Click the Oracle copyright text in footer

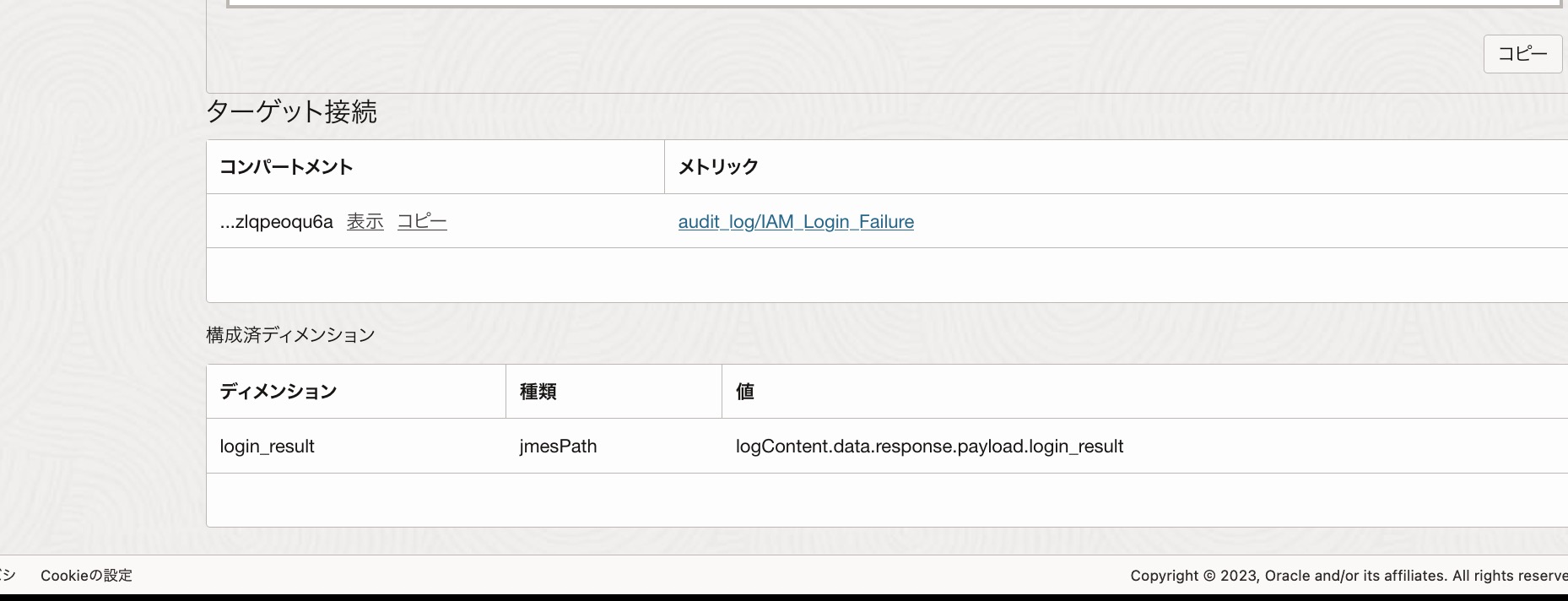(x=1348, y=576)
